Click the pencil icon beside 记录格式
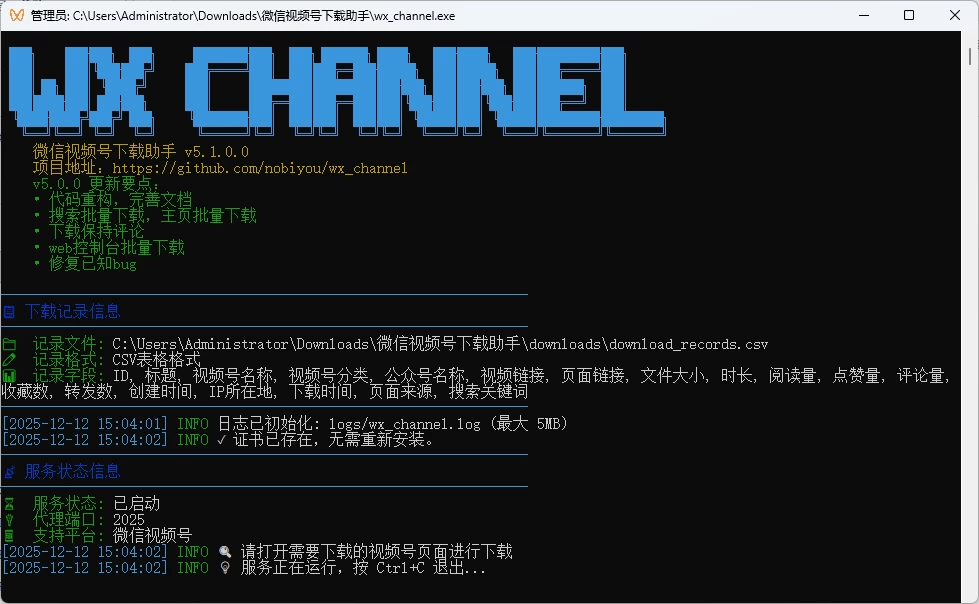 (x=9, y=360)
